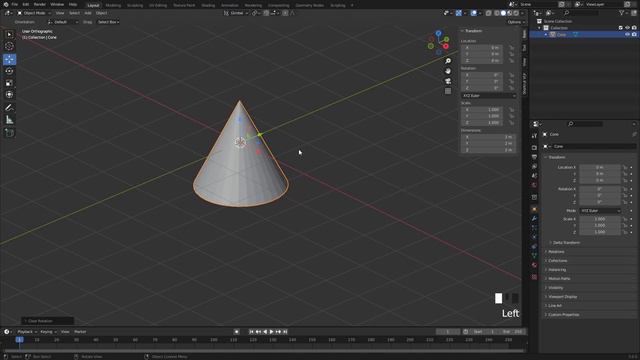
Task: Open the Global transform orientation dropdown
Action: [236, 13]
